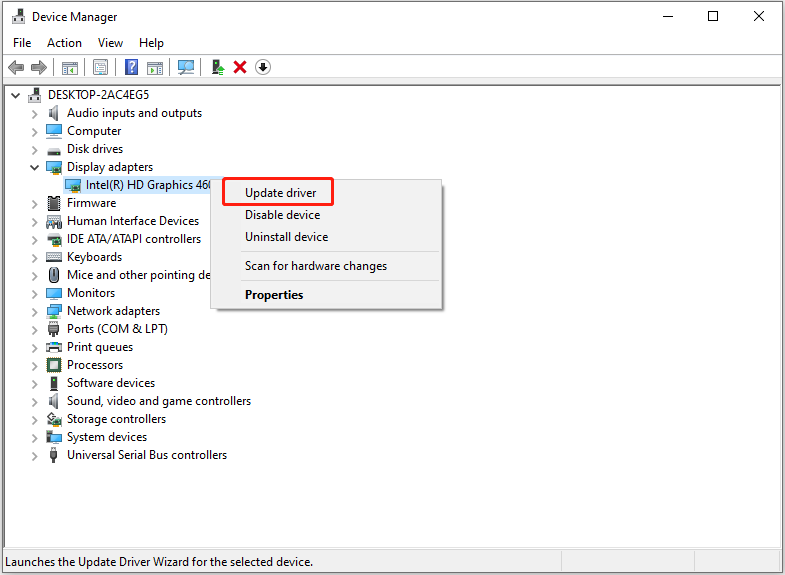The image size is (785, 575).
Task: Select the Storage controllers row
Action: [x=116, y=419]
